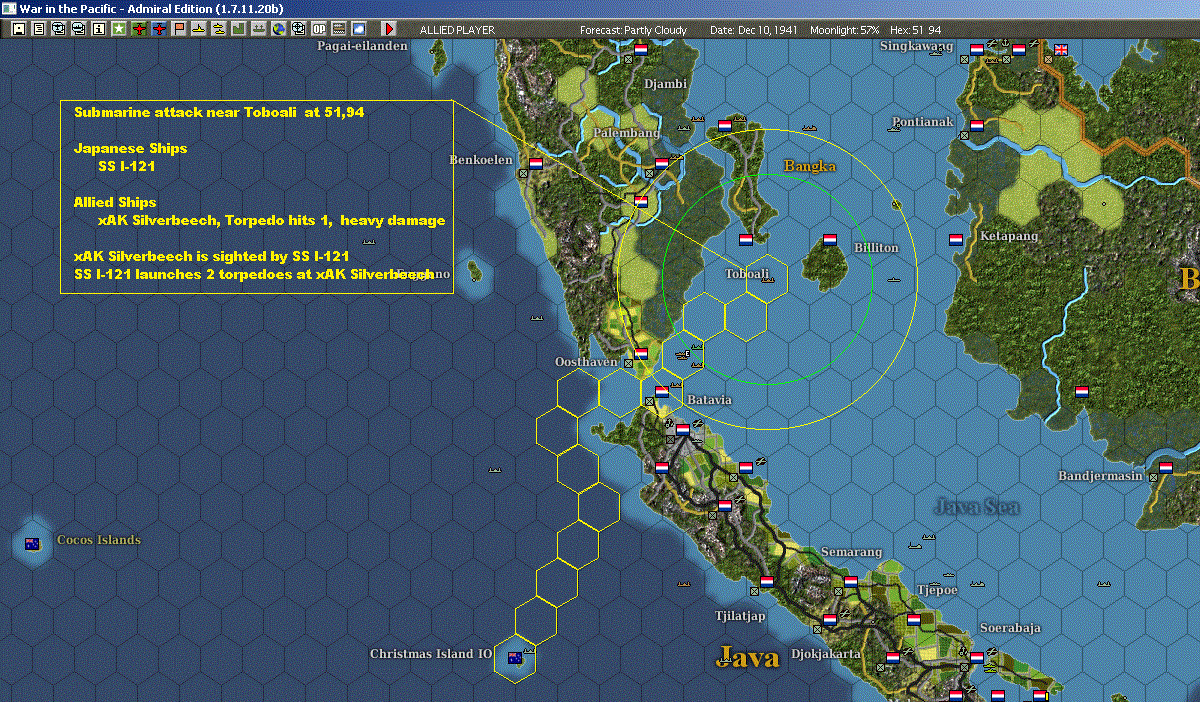The width and height of the screenshot is (1200, 702).
Task: Click 'Date: Dec 10, 1941' in status bar
Action: (752, 30)
